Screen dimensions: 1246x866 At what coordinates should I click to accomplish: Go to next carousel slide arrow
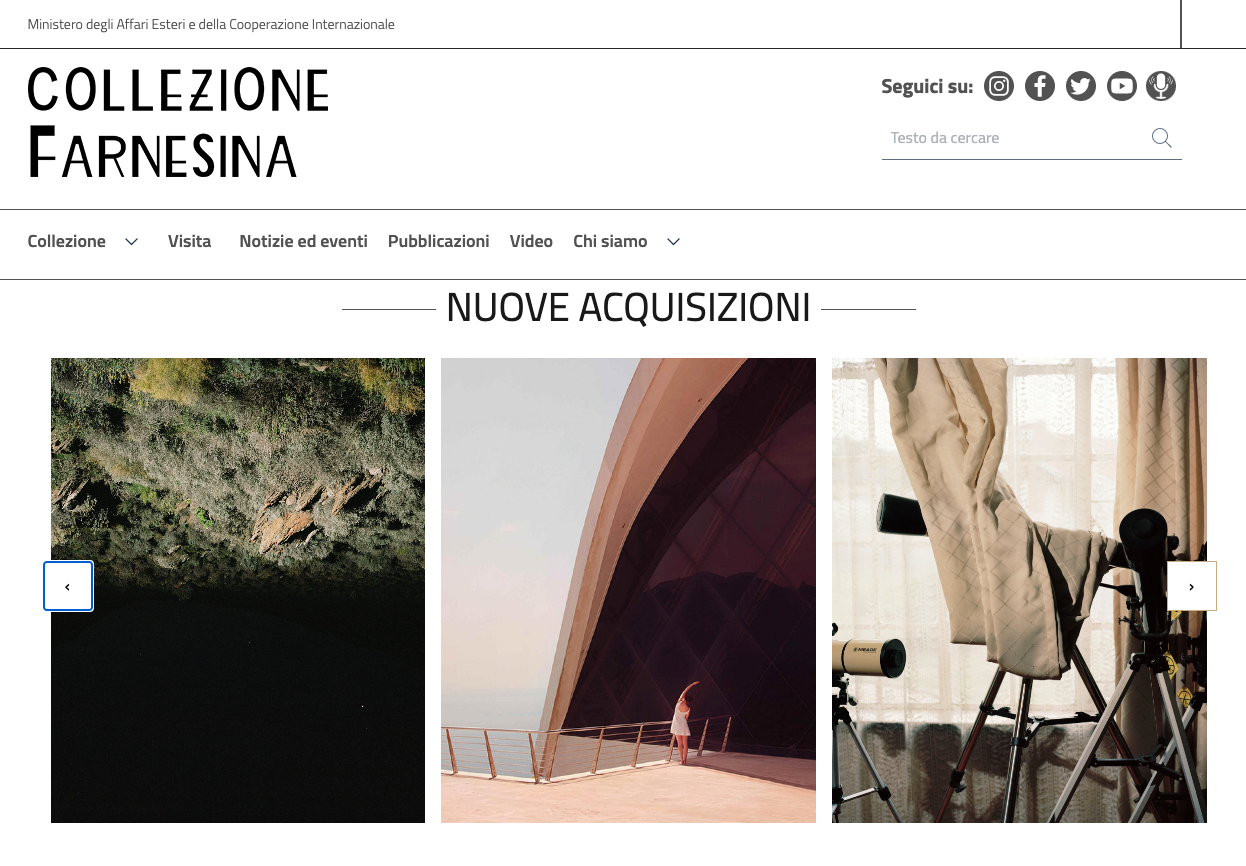click(x=1192, y=586)
